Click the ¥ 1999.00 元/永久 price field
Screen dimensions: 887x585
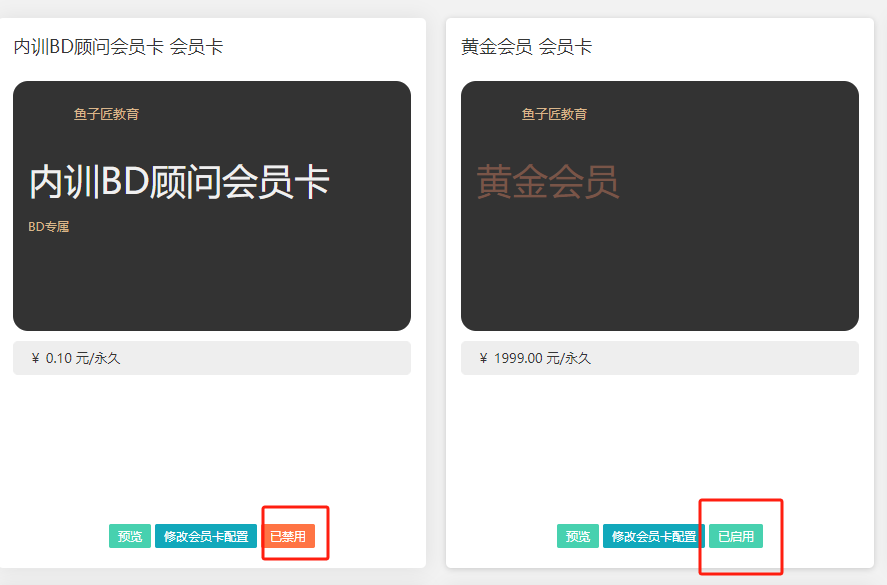(660, 358)
